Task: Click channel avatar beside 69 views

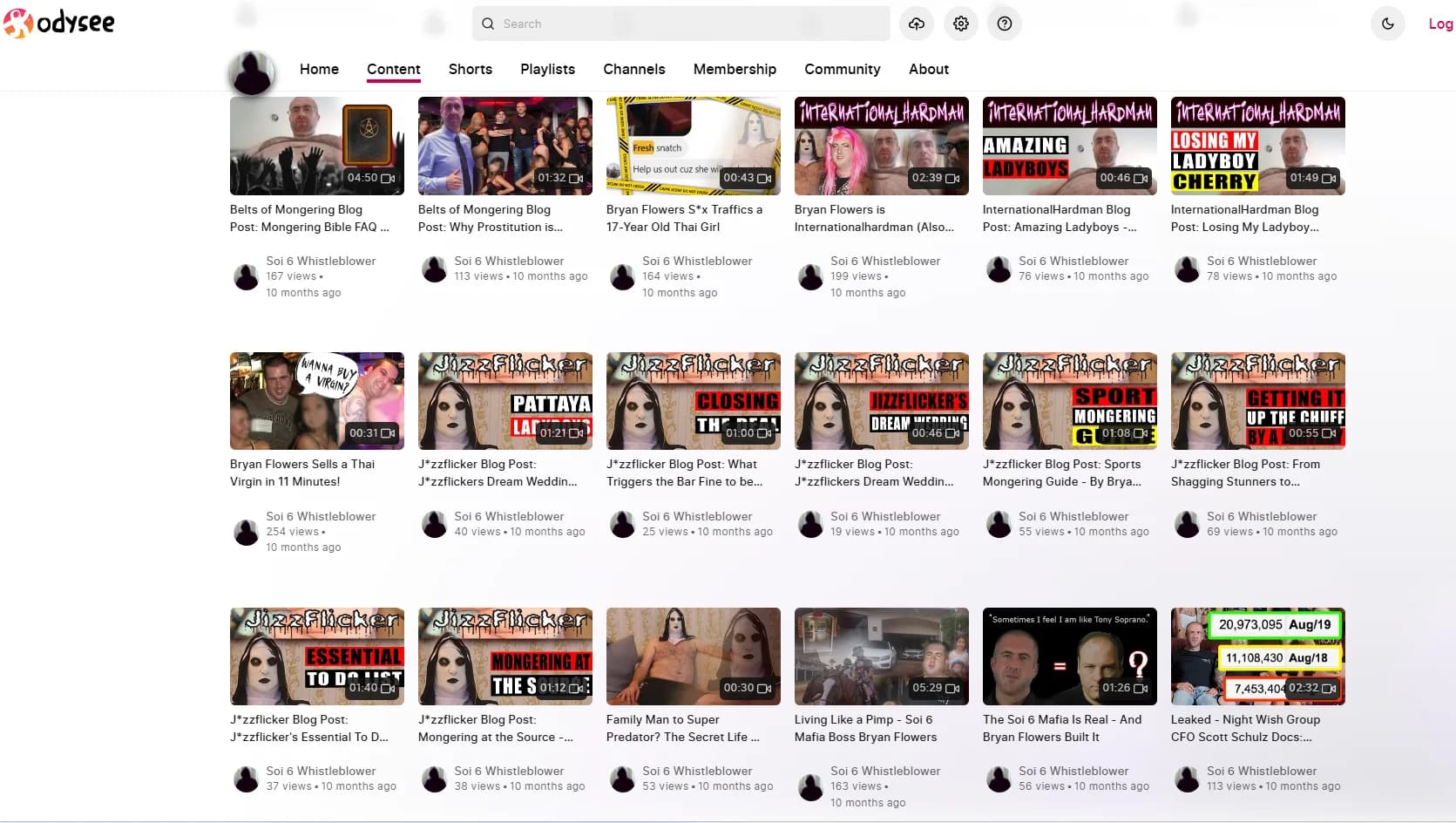Action: (x=1188, y=524)
